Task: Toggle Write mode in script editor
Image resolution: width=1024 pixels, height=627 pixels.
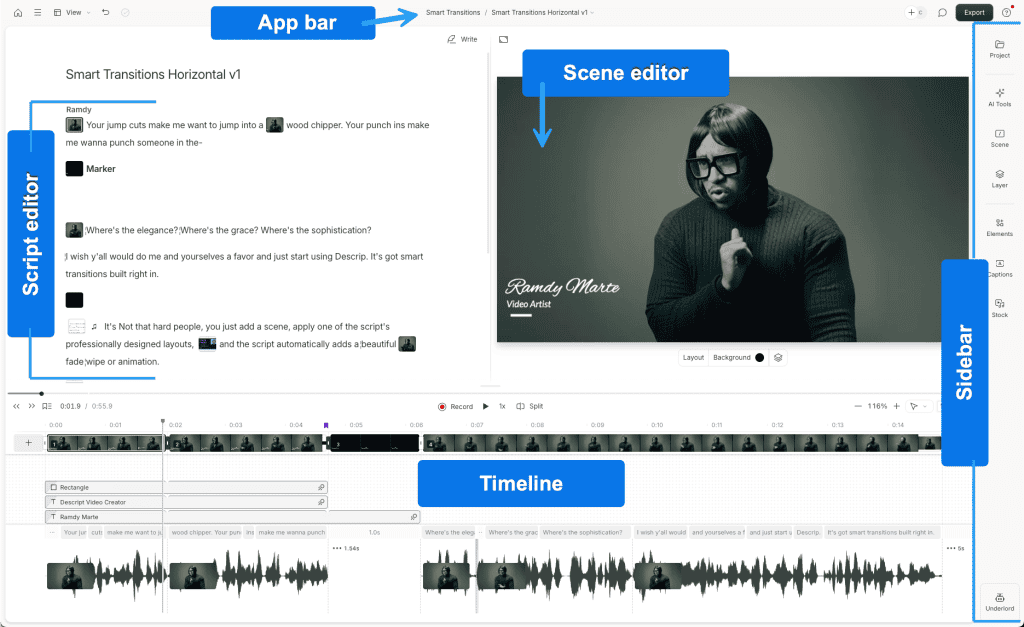Action: [x=462, y=39]
